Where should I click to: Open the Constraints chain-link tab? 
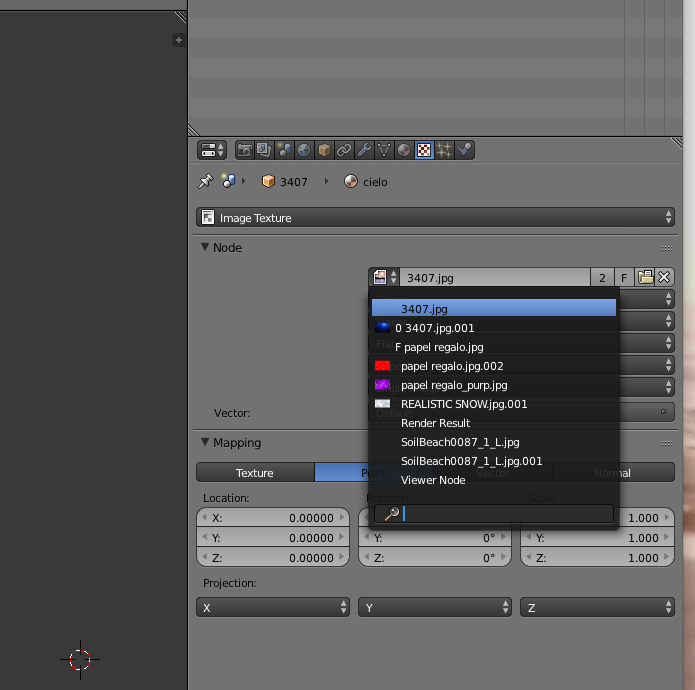(x=344, y=150)
